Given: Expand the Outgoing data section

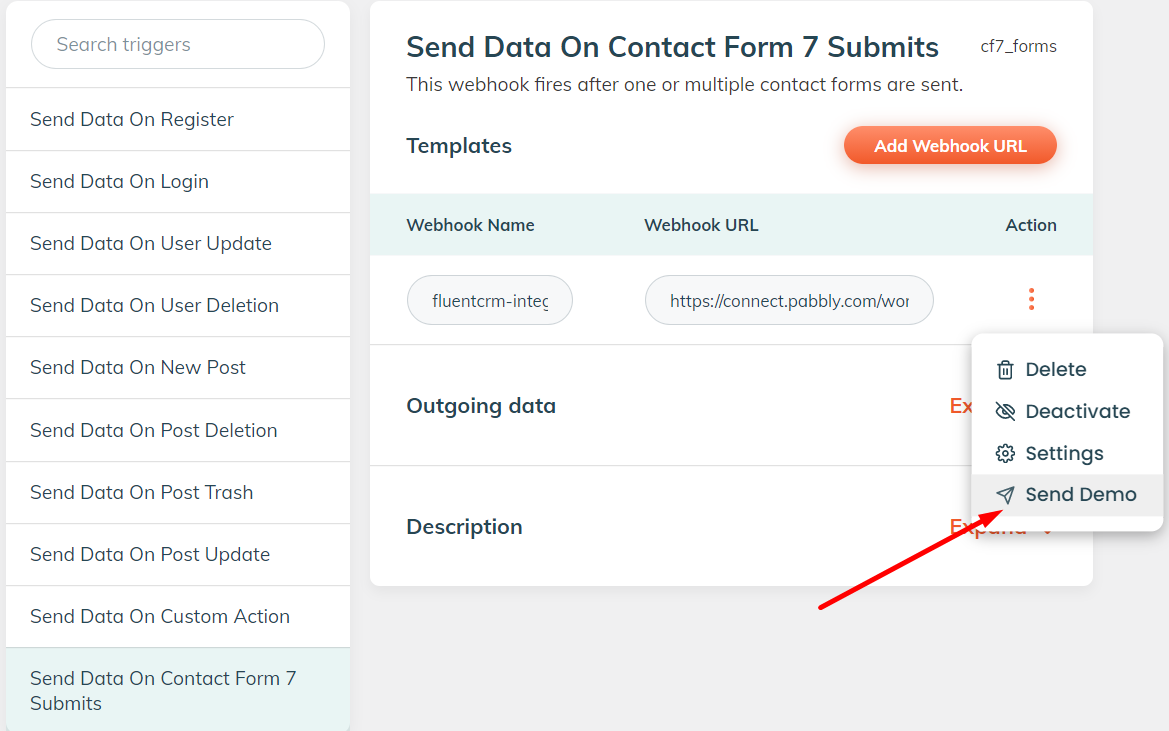Looking at the screenshot, I should coord(960,406).
